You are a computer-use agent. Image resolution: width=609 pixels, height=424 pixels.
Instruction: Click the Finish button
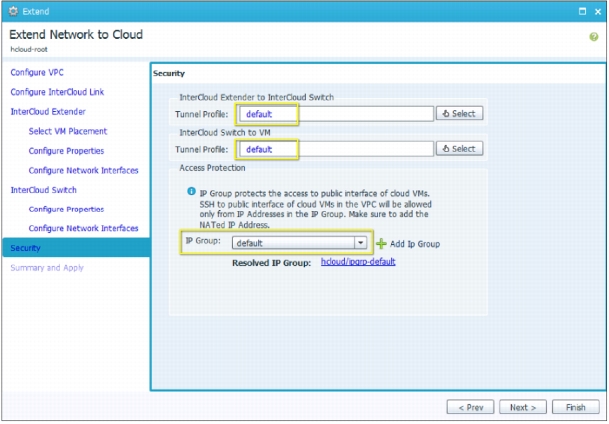click(576, 407)
